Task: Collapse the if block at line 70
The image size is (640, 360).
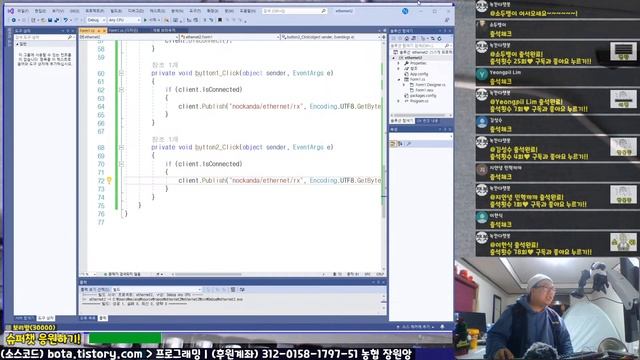Action: [x=121, y=164]
